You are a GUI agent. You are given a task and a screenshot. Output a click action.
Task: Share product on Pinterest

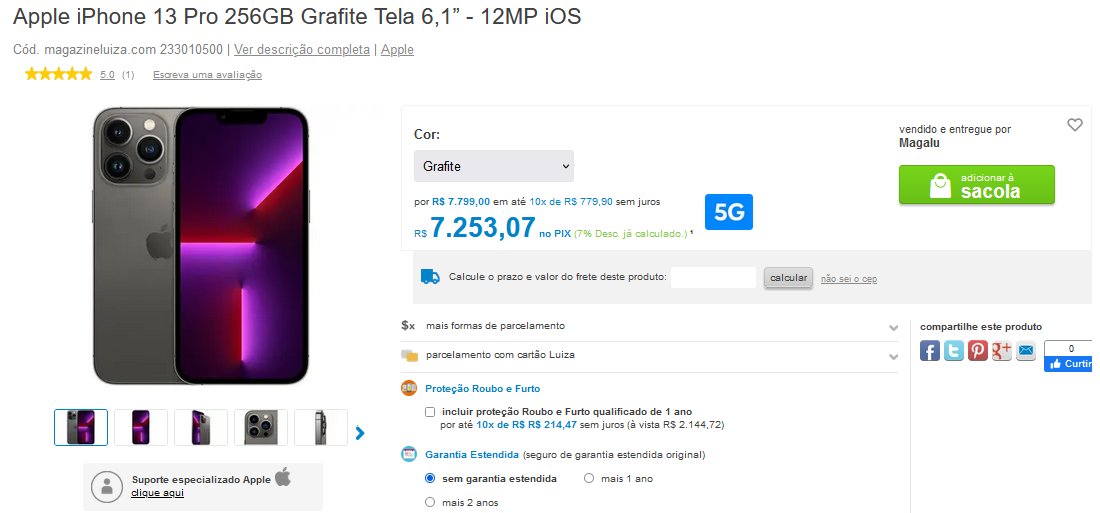977,350
